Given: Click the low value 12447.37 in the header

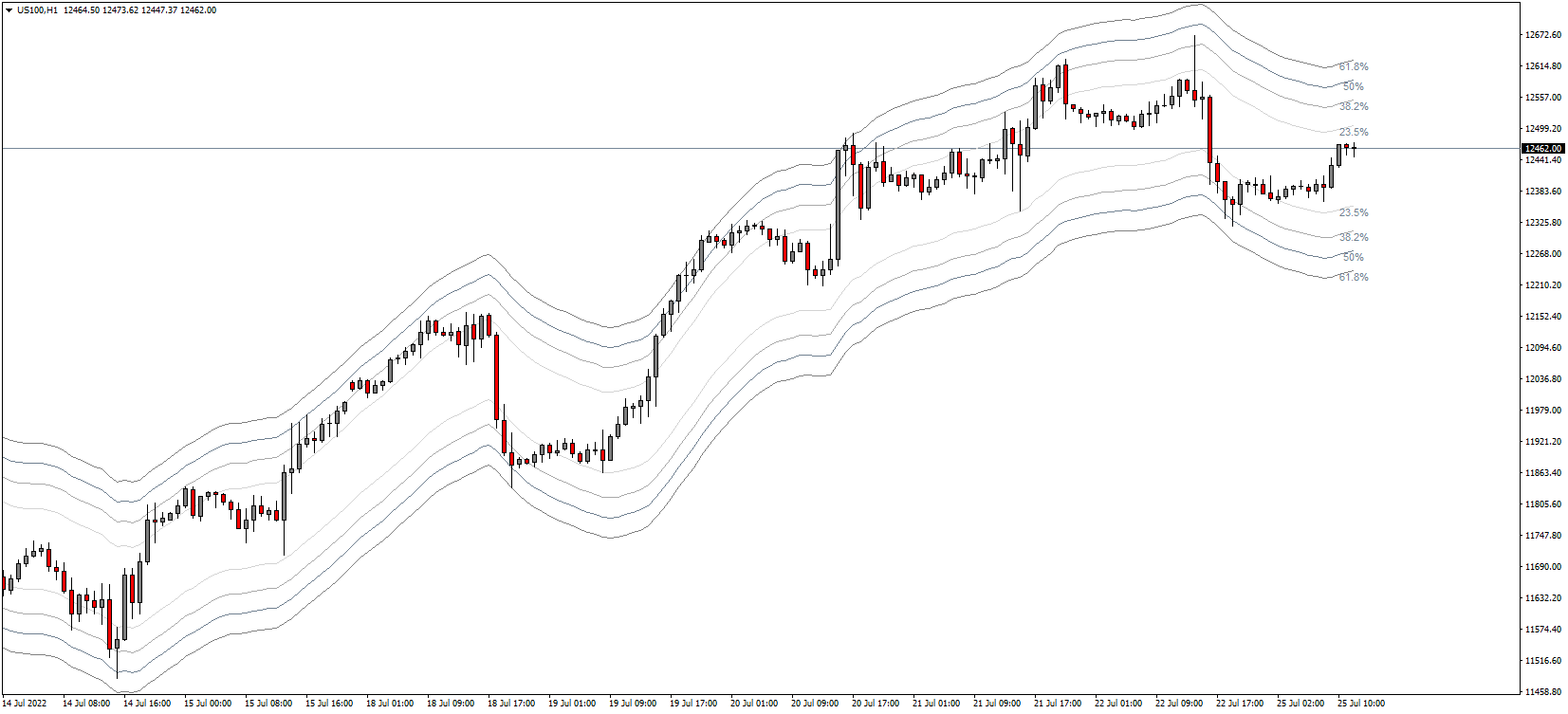Looking at the screenshot, I should [x=158, y=10].
